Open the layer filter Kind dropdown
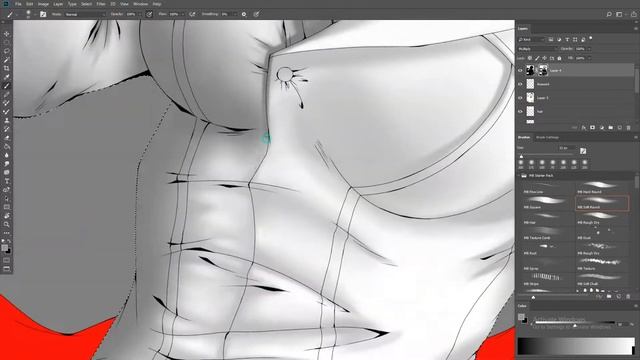 click(531, 40)
